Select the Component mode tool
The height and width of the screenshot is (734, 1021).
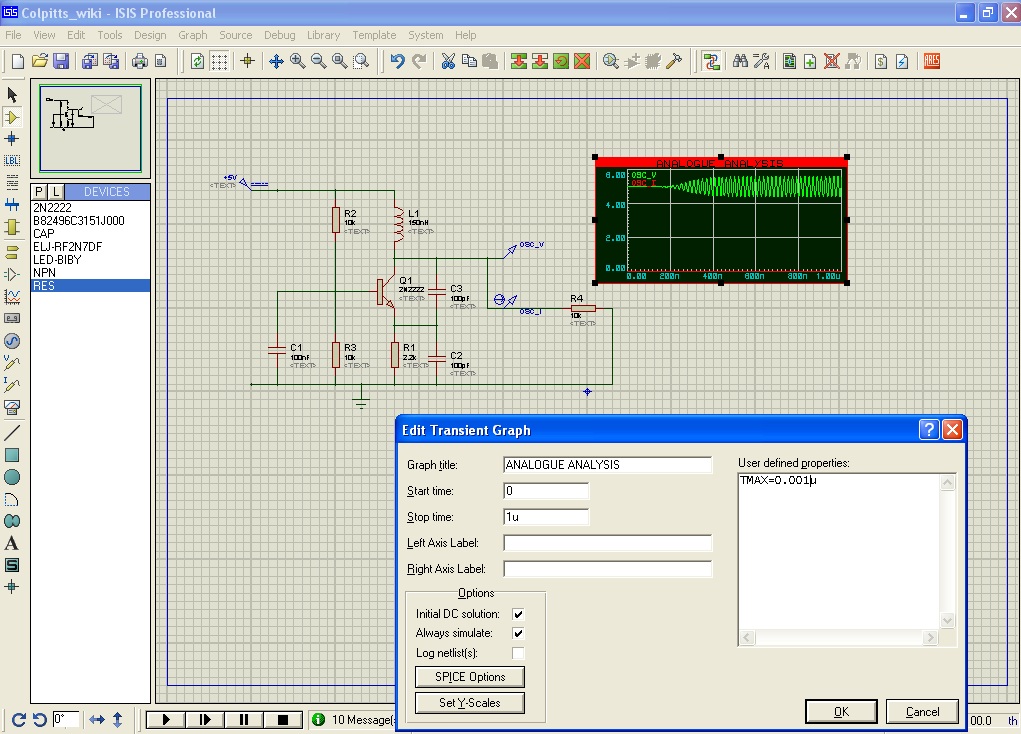[12, 117]
